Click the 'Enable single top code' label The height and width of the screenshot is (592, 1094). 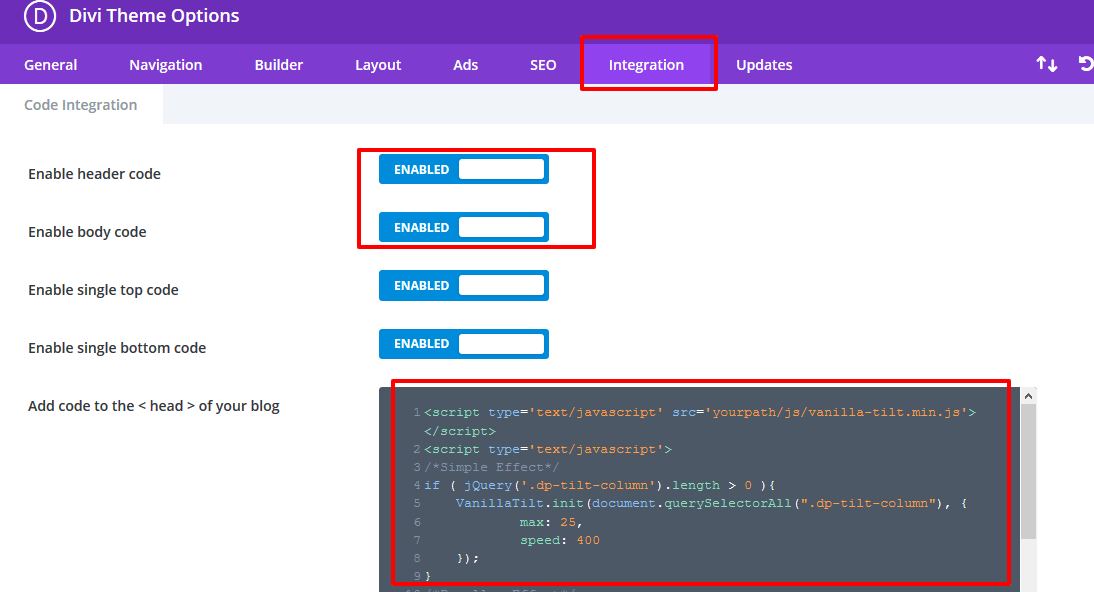click(x=103, y=290)
